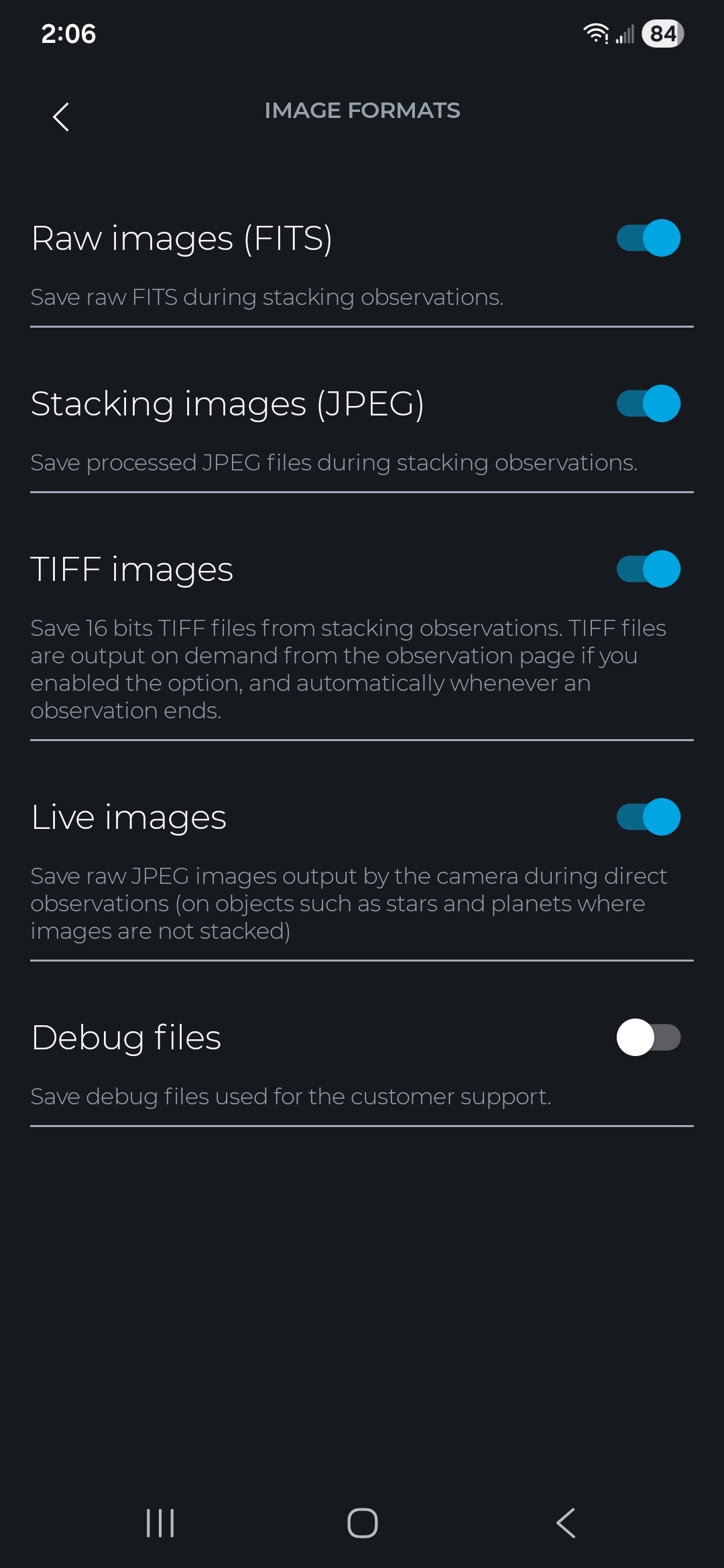Screen dimensions: 724x1568
Task: Tap the Raw images (FITS) label
Action: [182, 239]
